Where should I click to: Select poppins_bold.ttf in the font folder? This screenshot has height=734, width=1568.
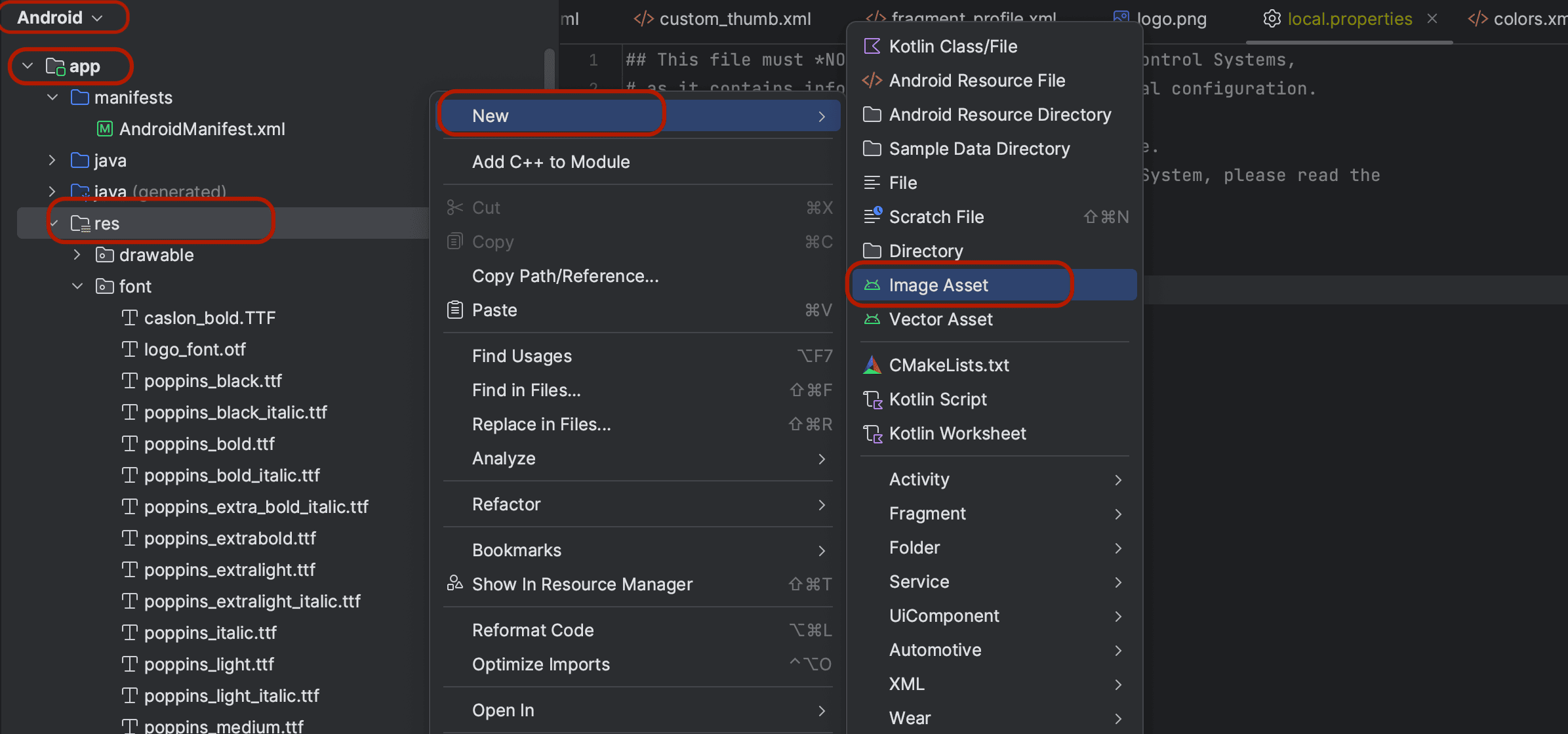[x=209, y=444]
